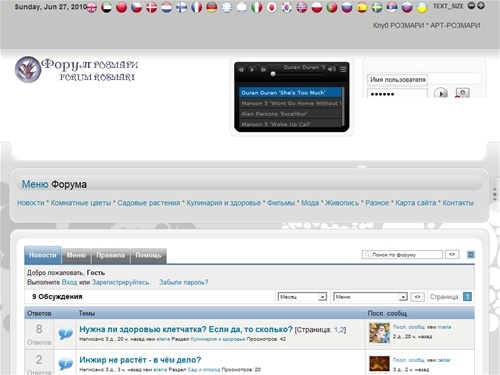
Task: Switch to French via France flag
Action: (x=197, y=7)
